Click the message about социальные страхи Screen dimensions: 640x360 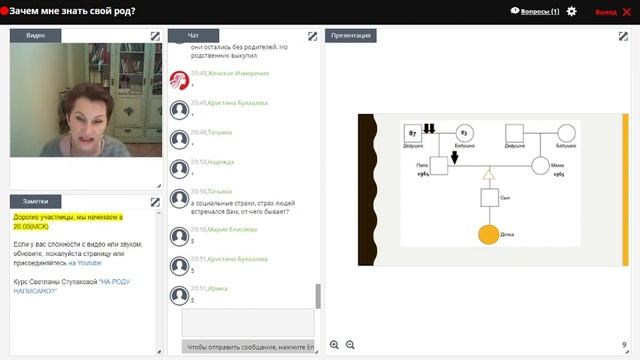243,207
